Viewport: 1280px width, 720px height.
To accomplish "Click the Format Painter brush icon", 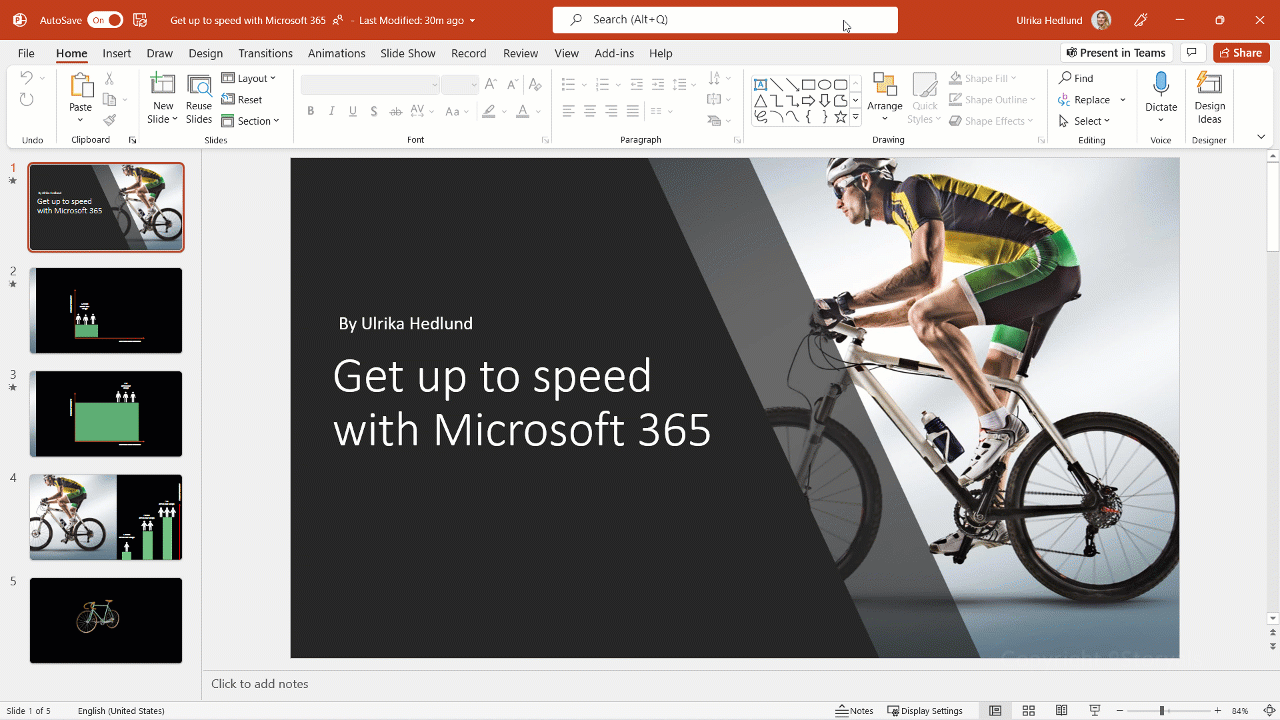I will (109, 120).
